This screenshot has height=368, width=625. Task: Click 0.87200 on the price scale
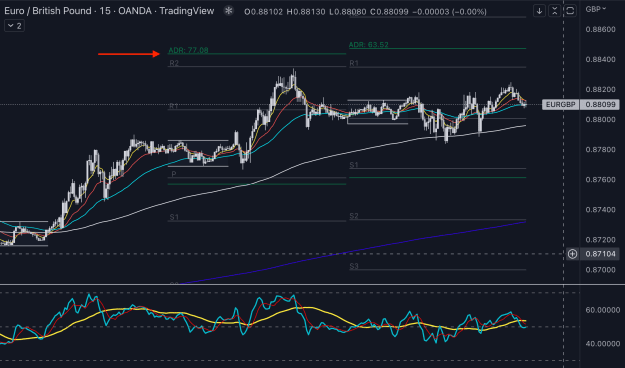click(600, 240)
